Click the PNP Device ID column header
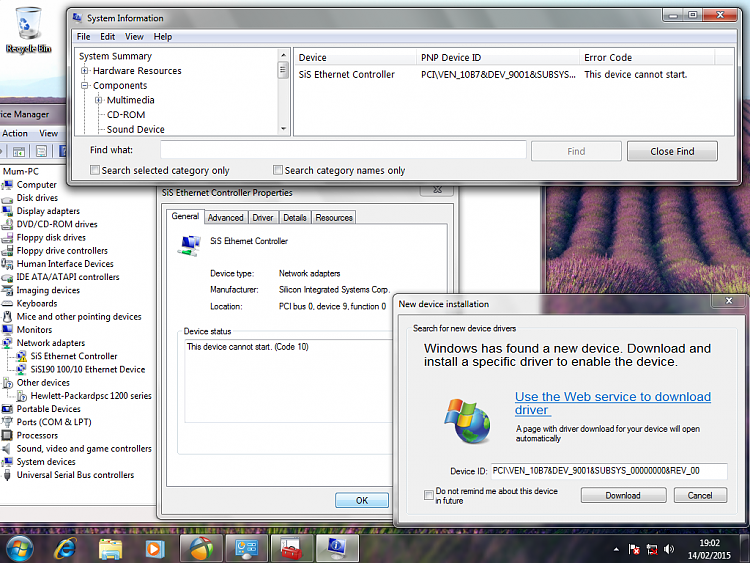Screen dimensions: 750x563 497,57
